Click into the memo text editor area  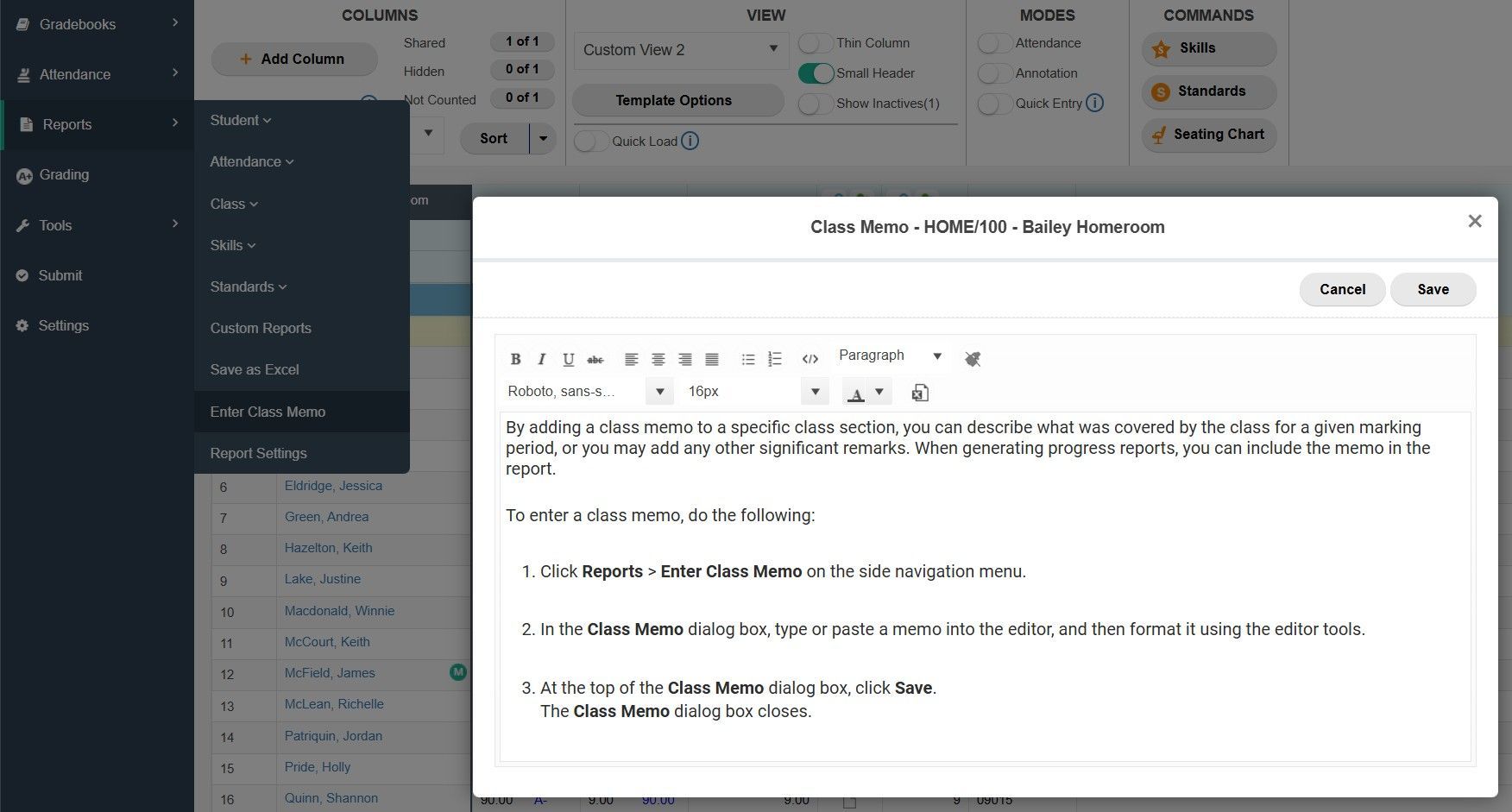pyautogui.click(x=985, y=587)
